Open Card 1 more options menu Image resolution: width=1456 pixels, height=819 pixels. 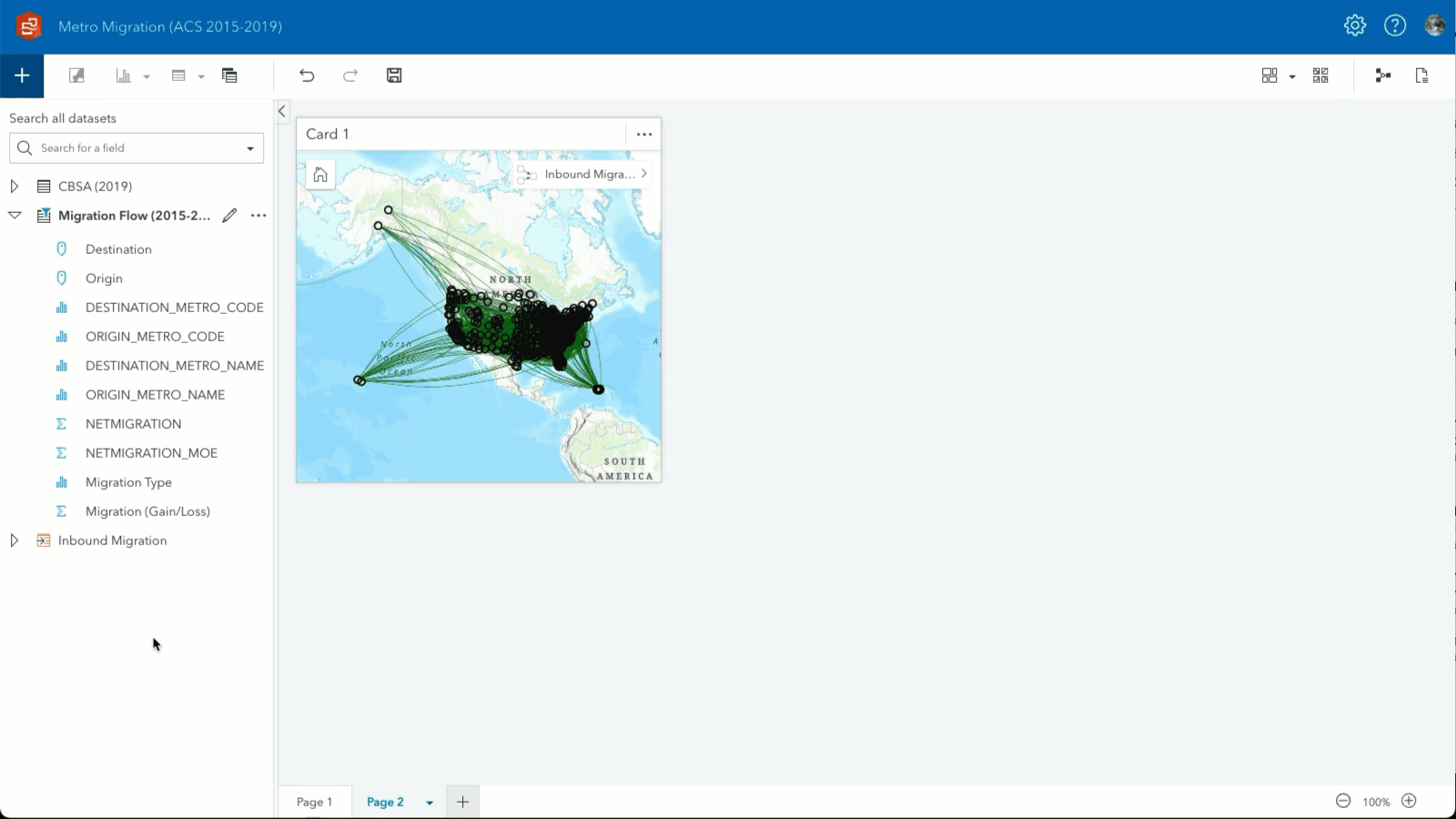point(644,134)
